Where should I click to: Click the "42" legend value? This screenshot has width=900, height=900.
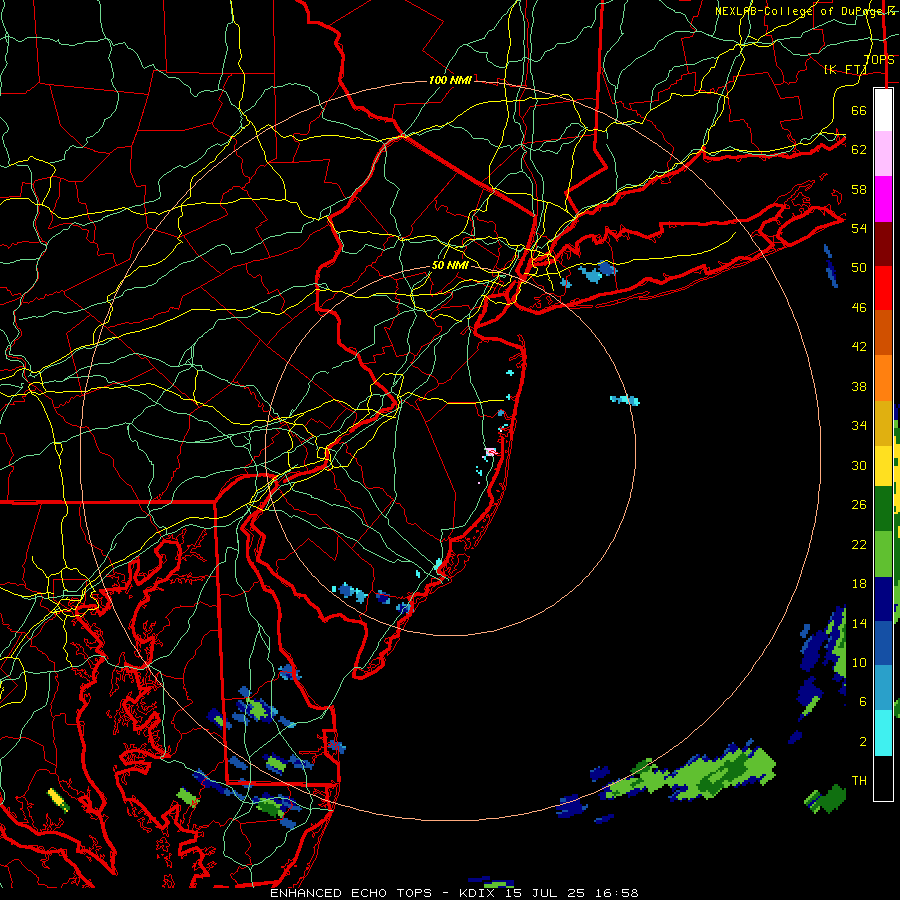pos(859,346)
